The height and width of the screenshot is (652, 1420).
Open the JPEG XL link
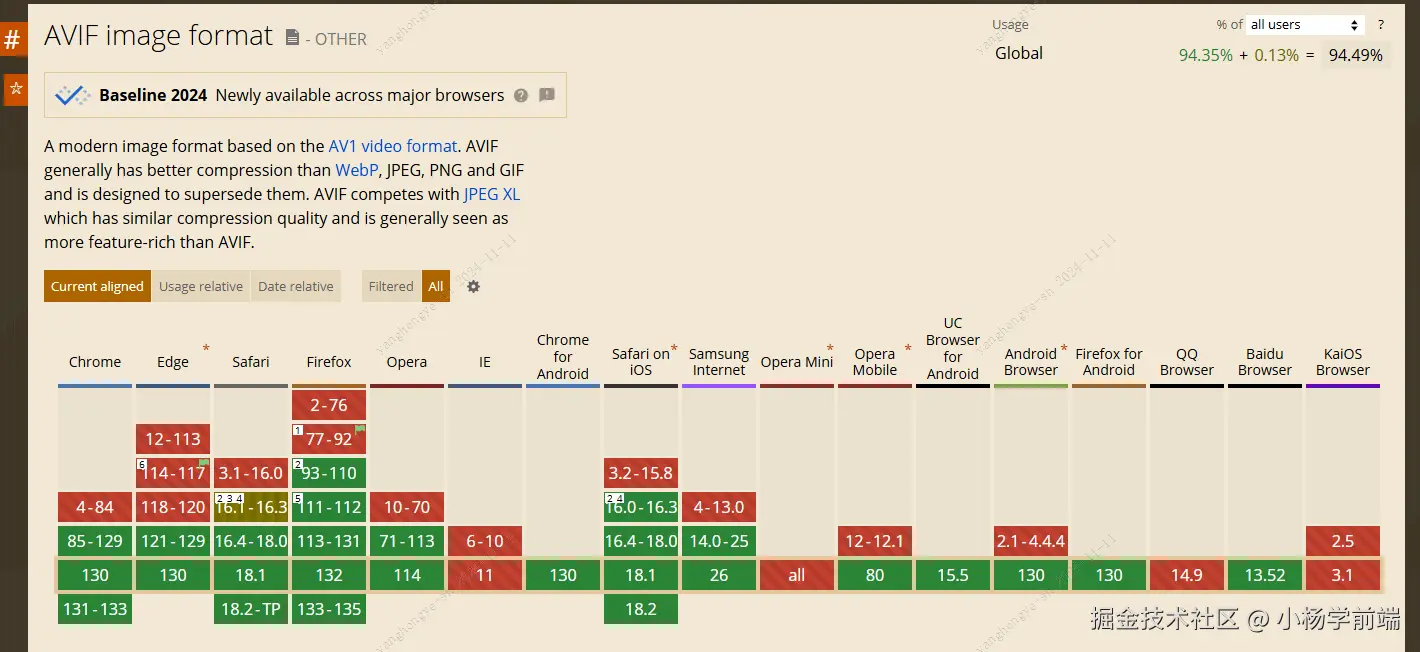coord(492,194)
